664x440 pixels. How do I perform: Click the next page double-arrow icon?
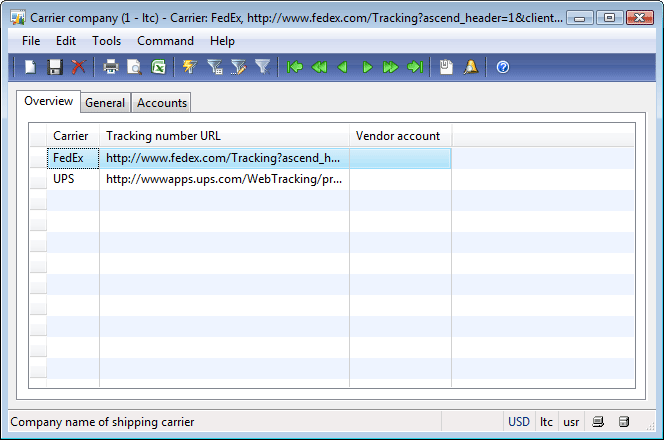[x=390, y=67]
